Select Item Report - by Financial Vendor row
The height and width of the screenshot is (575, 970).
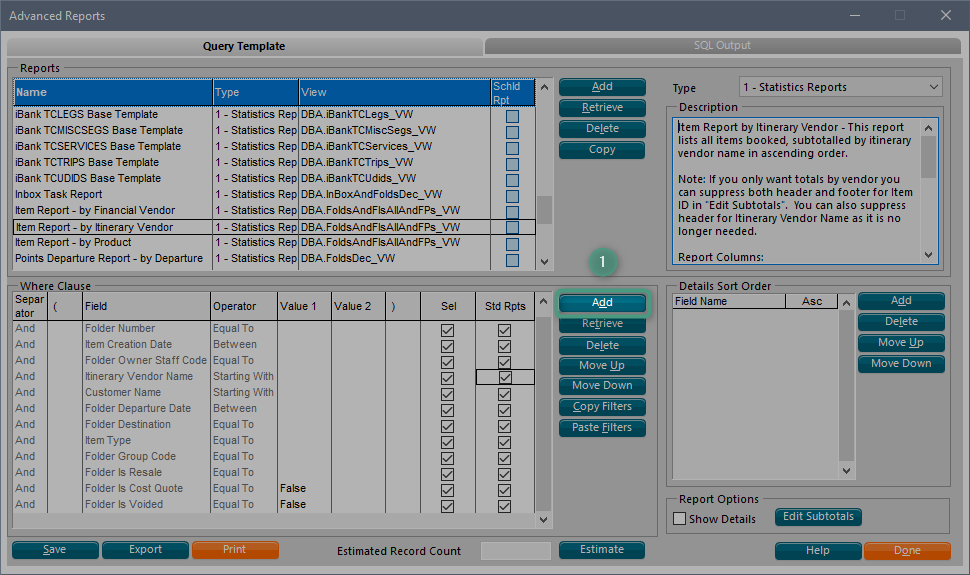[274, 210]
